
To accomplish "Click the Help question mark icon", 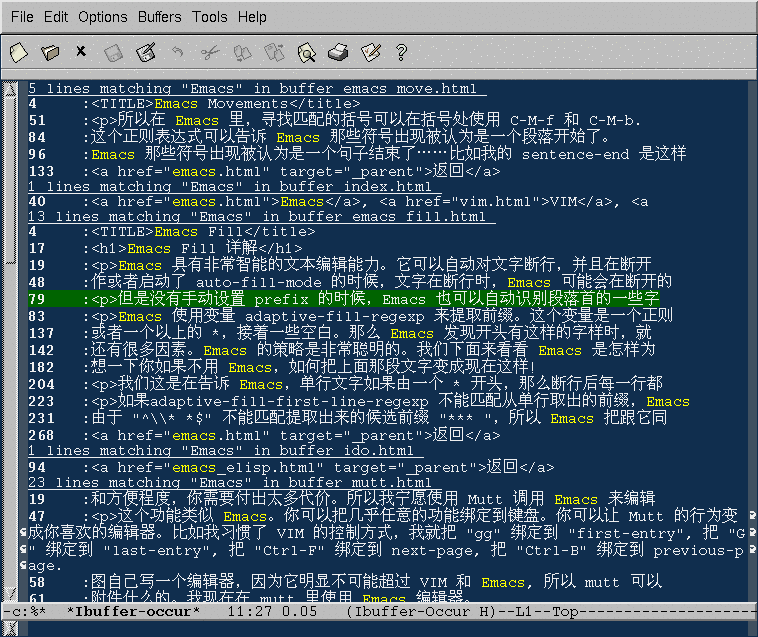I will coord(401,51).
